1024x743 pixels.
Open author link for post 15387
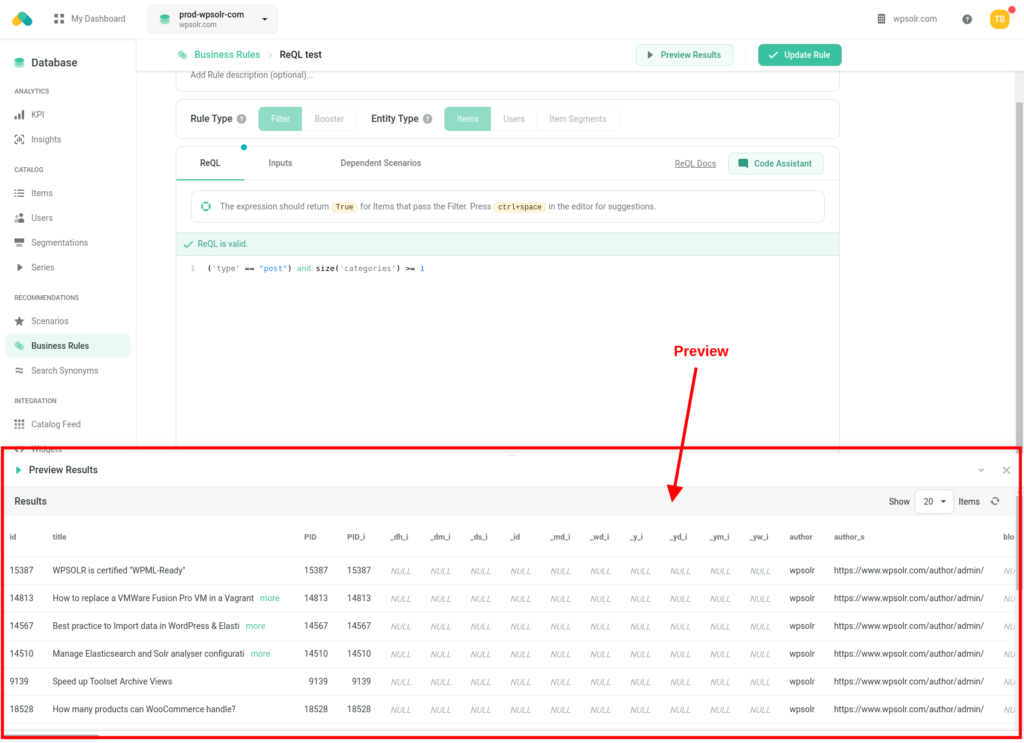pyautogui.click(x=908, y=571)
